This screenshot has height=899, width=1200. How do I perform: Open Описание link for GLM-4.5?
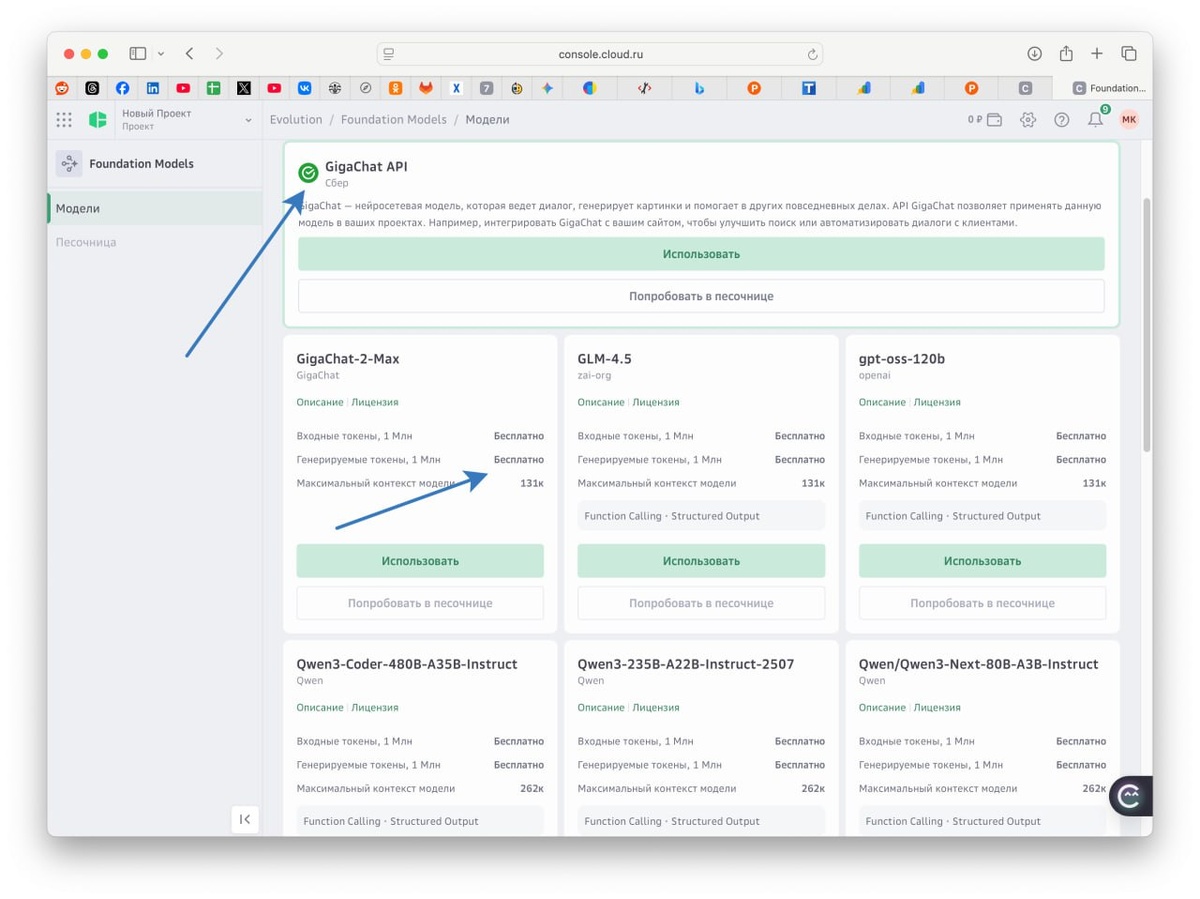[601, 402]
